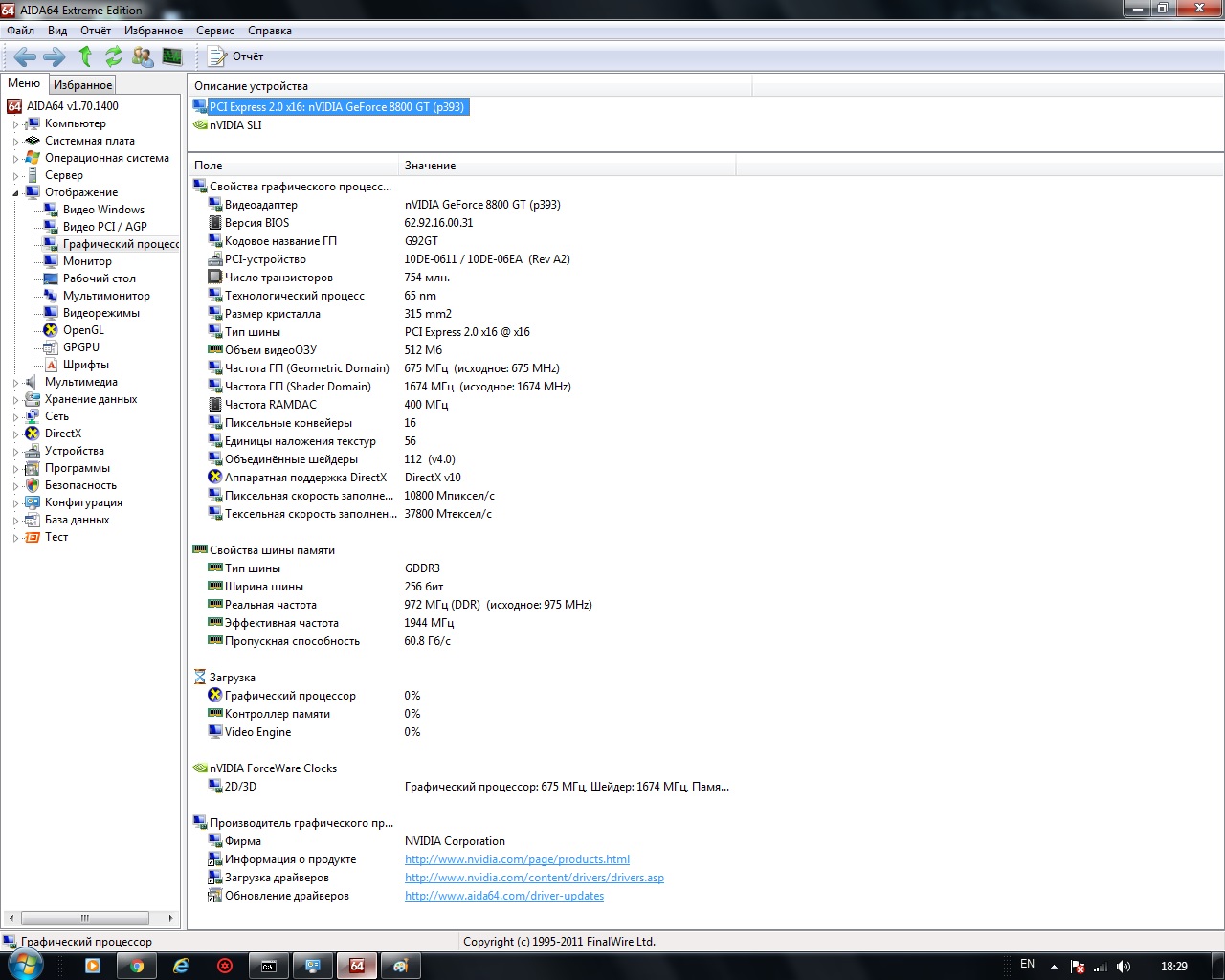Click the OpenGL icon in the tree
This screenshot has height=980, width=1225.
click(x=51, y=330)
